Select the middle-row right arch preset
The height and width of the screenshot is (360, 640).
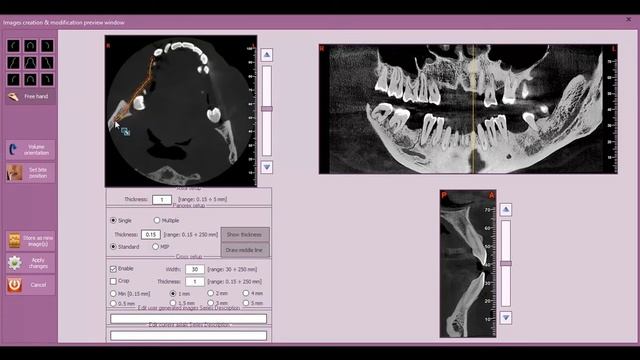(47, 62)
